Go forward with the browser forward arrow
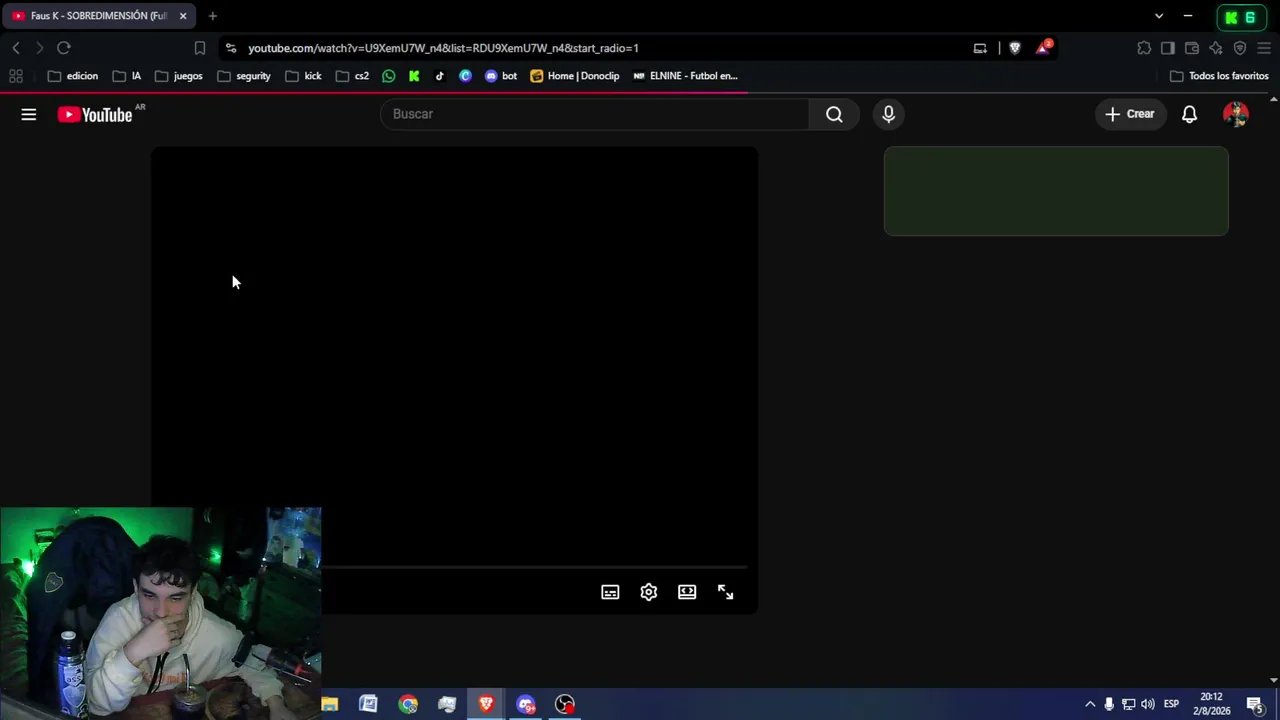1280x720 pixels. tap(39, 48)
